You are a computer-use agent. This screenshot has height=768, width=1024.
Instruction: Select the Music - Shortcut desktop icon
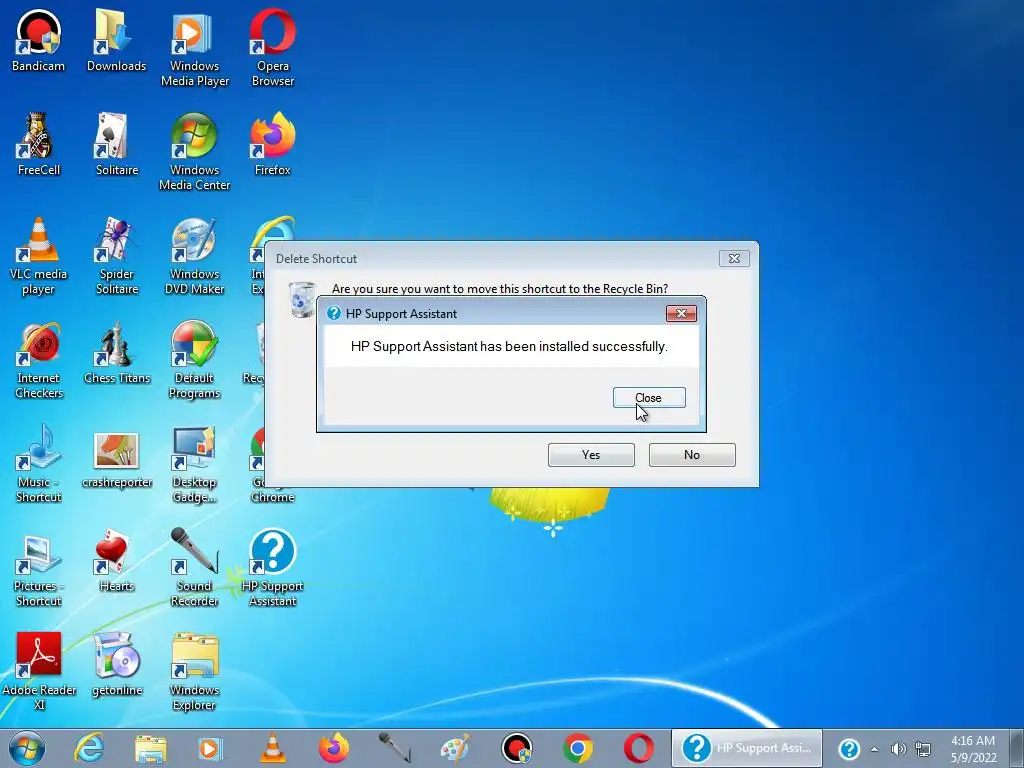click(x=39, y=464)
